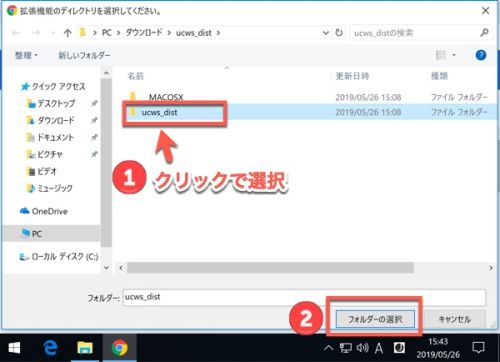Click the フォルダー name input field

304,297
